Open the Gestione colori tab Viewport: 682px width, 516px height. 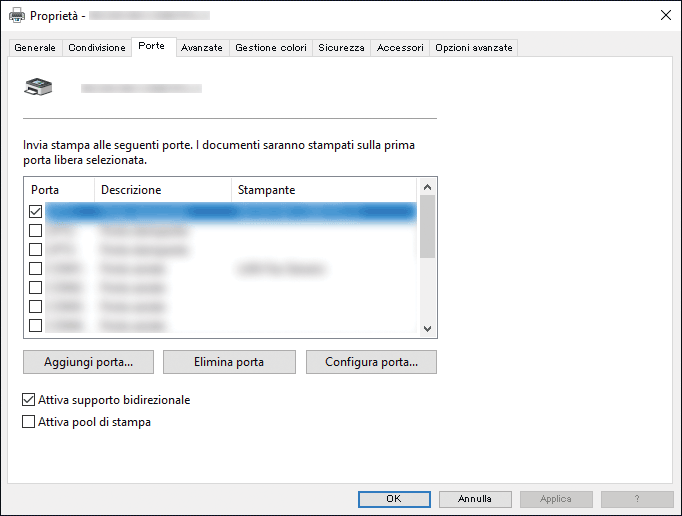[271, 47]
